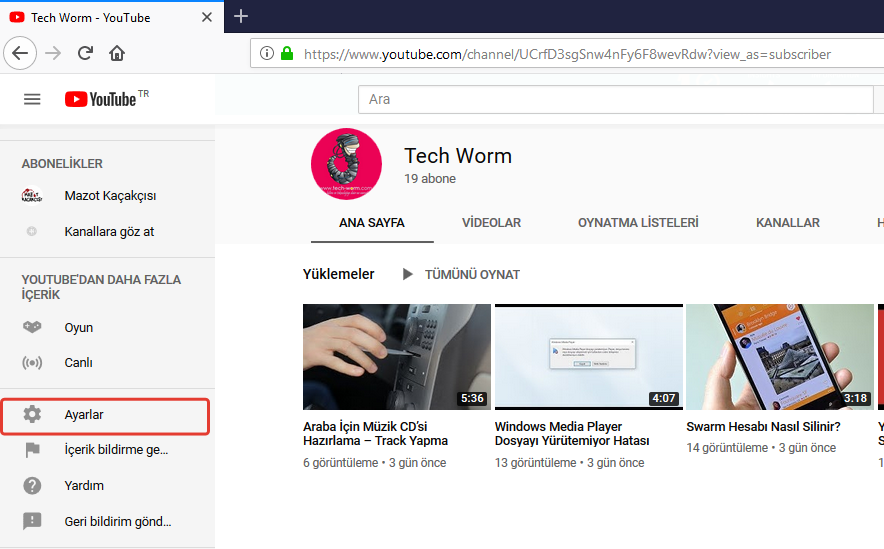Go to browser home page
This screenshot has width=884, height=549.
click(x=117, y=53)
